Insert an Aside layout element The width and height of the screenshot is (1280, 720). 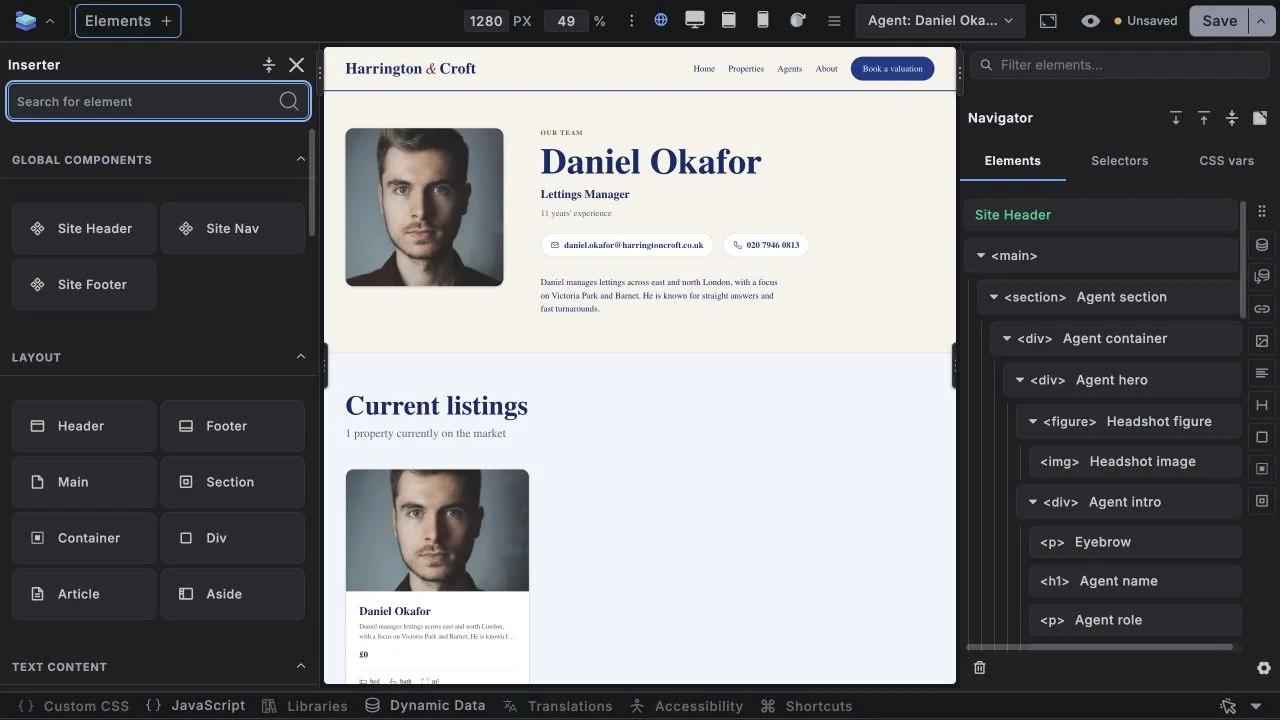click(233, 594)
